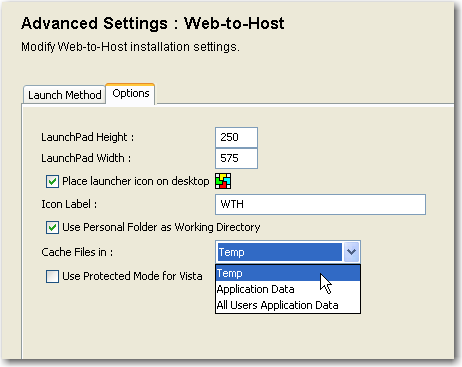
Task: Click the colorful launcher icon preview
Action: (223, 181)
